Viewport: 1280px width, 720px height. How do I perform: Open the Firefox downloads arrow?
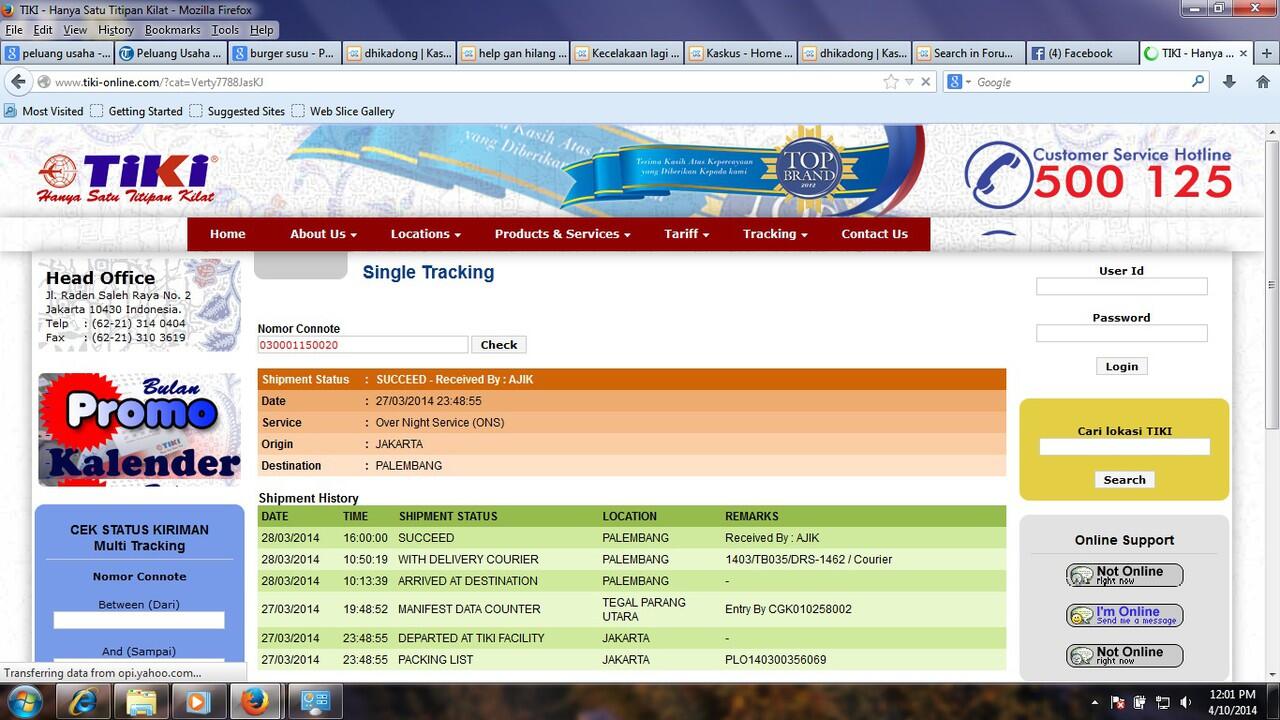pos(1230,82)
